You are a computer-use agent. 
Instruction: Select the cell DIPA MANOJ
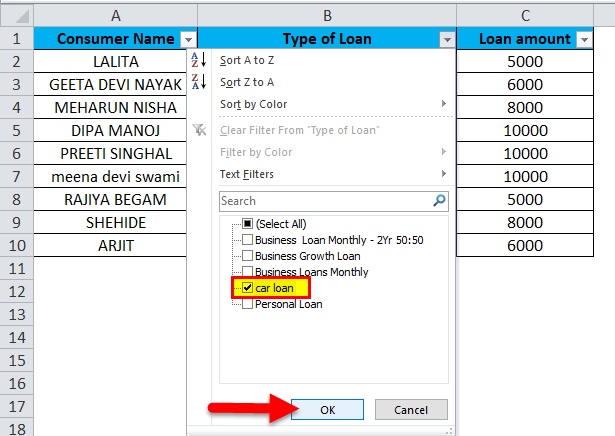(110, 131)
